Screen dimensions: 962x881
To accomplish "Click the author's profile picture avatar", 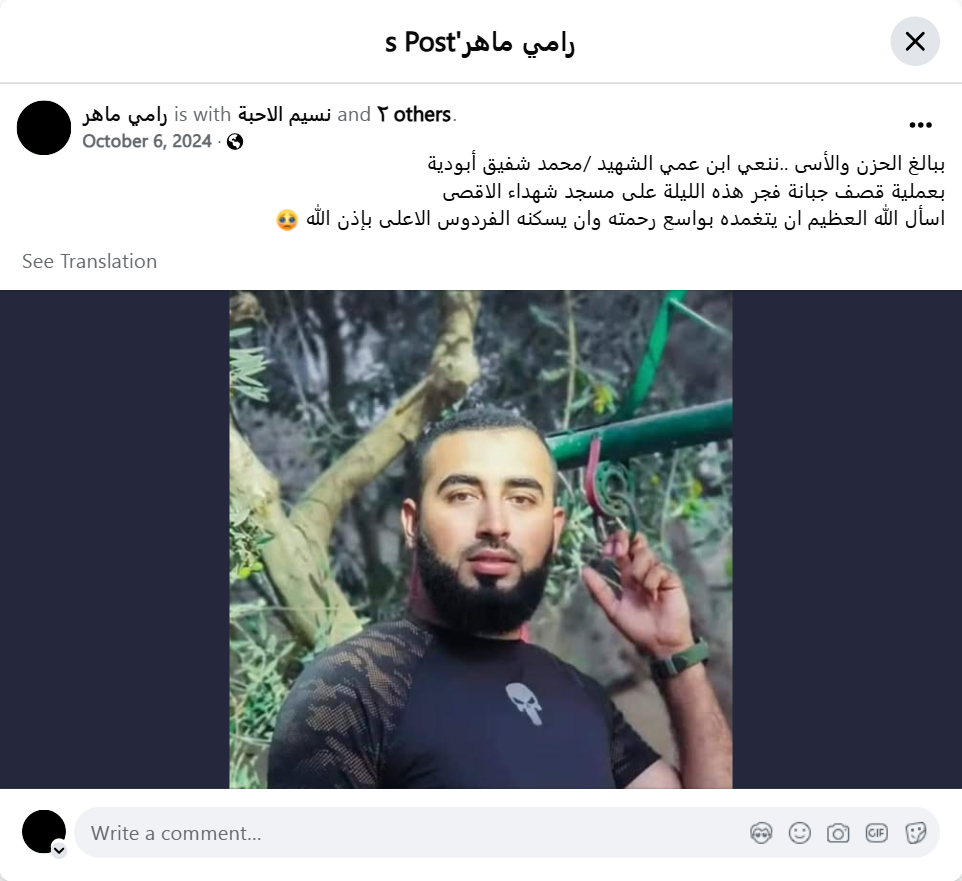I will (x=44, y=128).
